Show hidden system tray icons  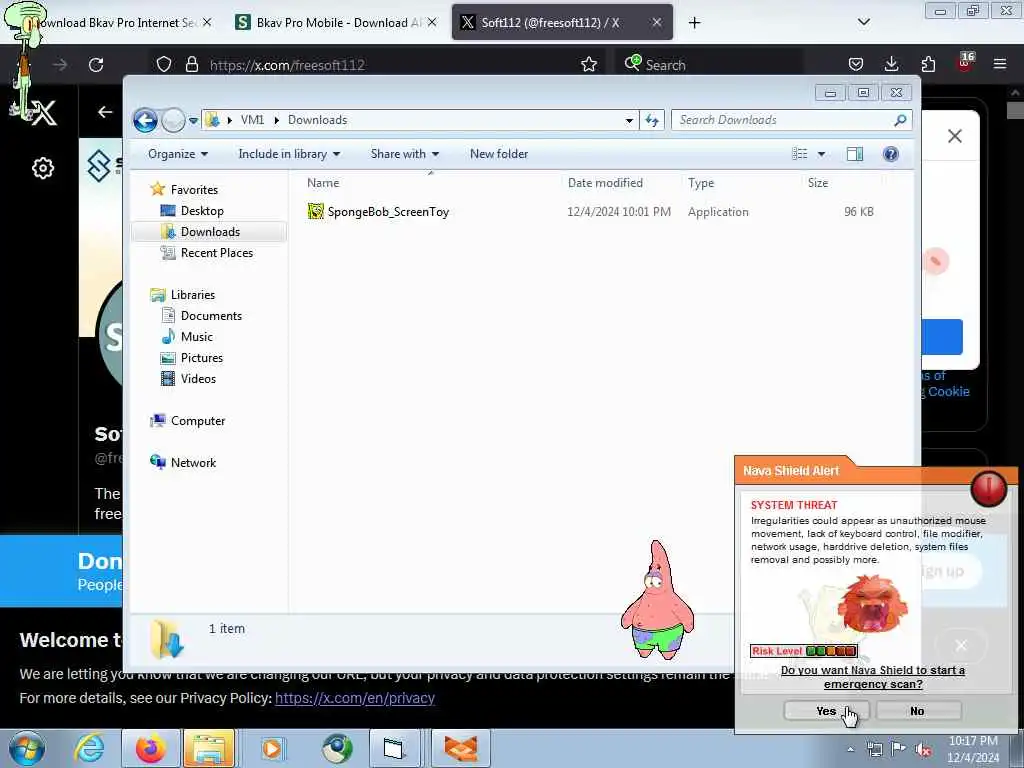click(850, 750)
